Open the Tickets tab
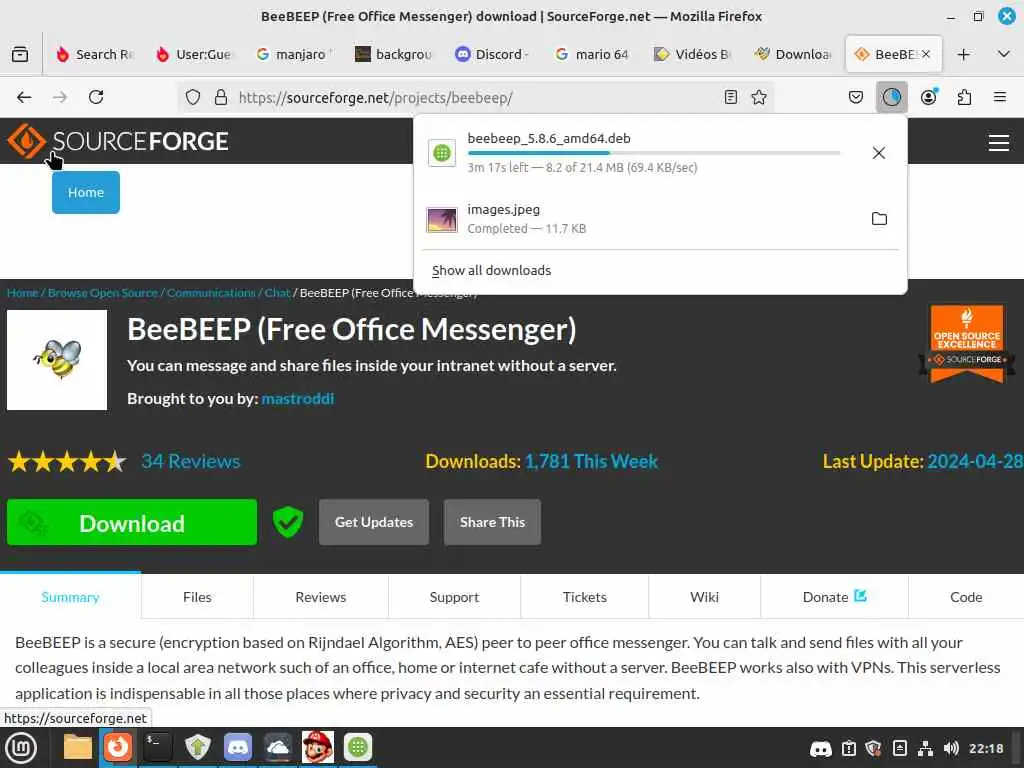 coord(584,597)
